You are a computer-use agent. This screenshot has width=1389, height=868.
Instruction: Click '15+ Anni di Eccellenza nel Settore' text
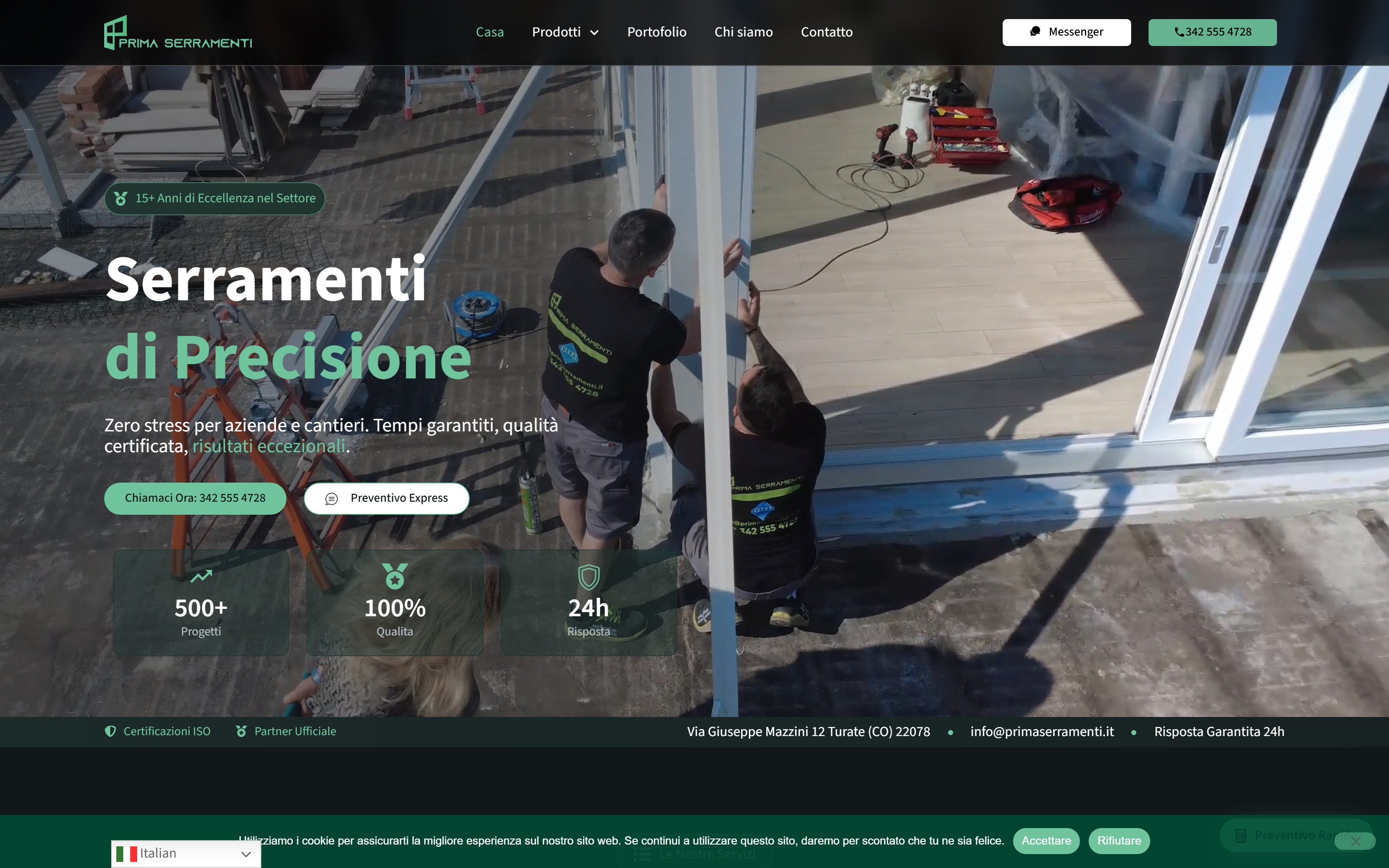[x=226, y=198]
